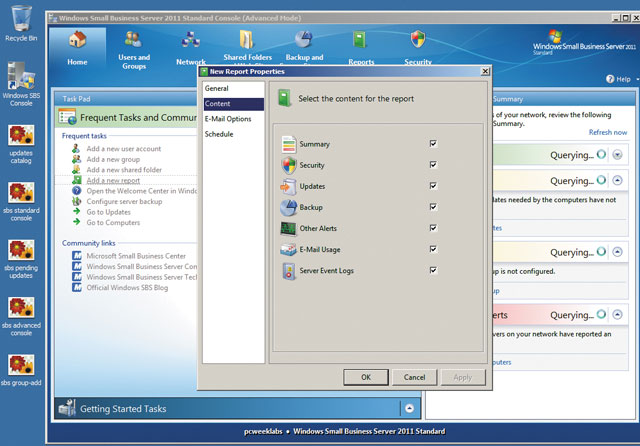This screenshot has height=446, width=640.
Task: Click Refresh now link in summary
Action: (x=608, y=132)
